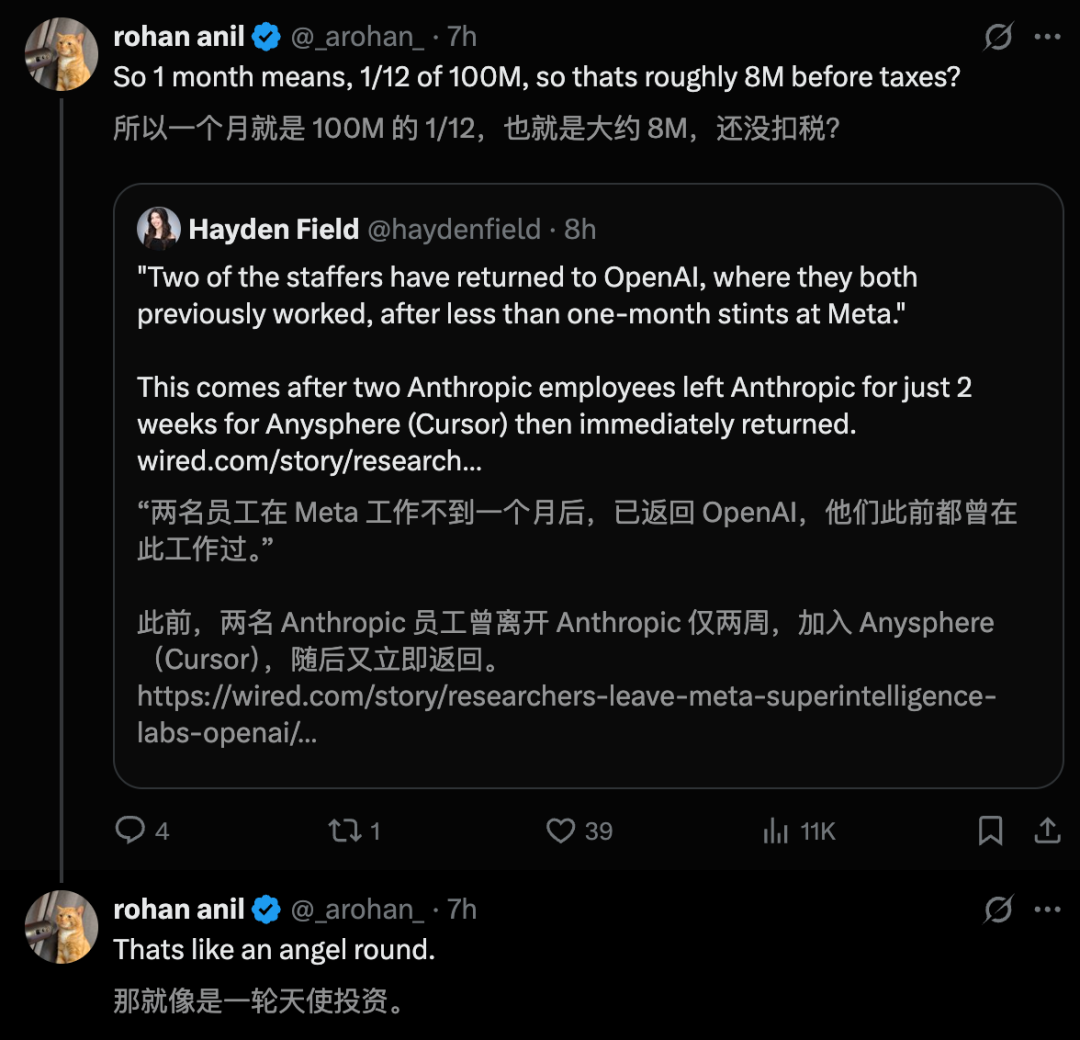The image size is (1080, 1040).
Task: Click the @_arohan_ handle in the reply tweet
Action: pos(357,909)
